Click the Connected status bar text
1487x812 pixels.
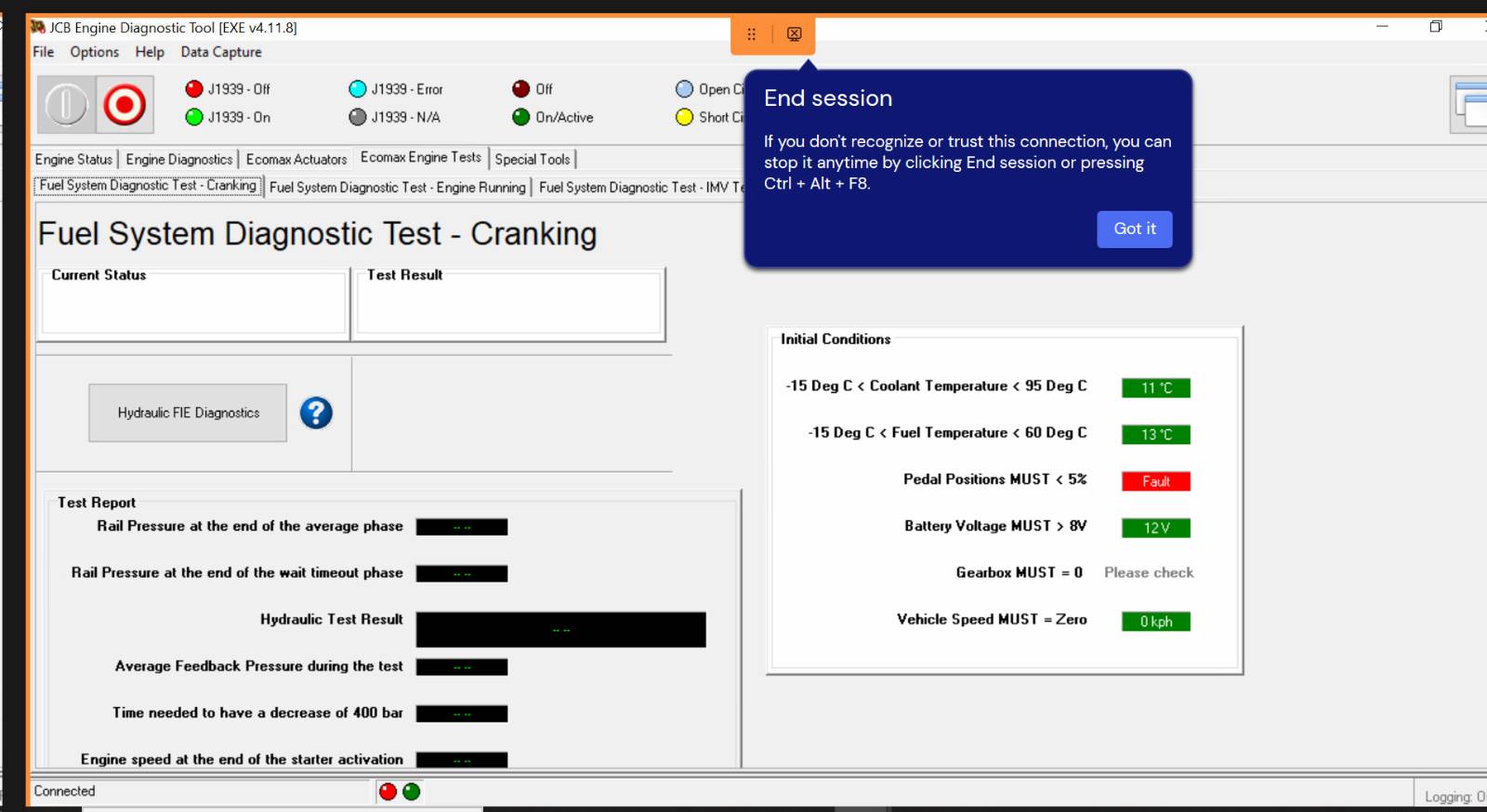(65, 792)
